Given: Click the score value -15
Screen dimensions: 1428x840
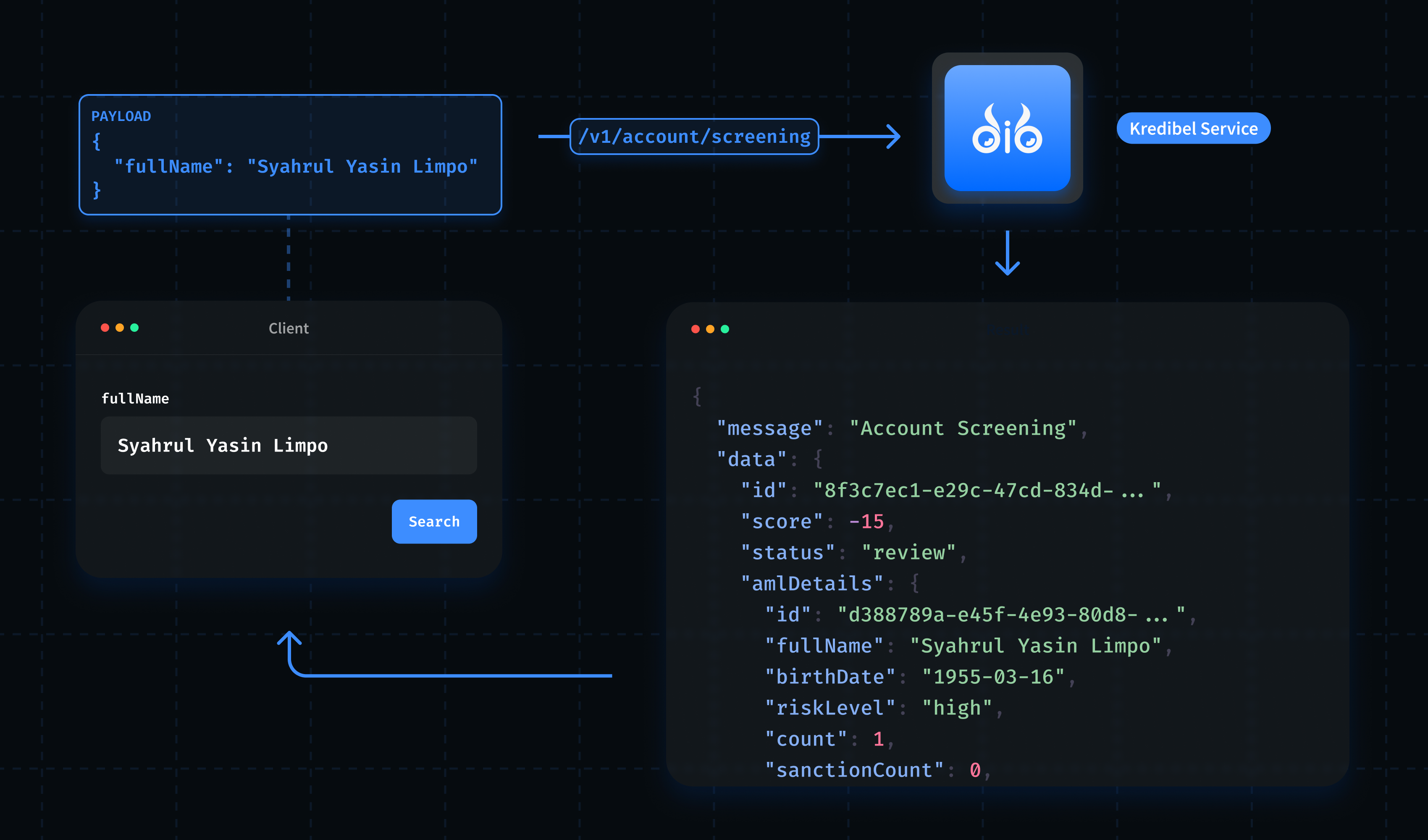Looking at the screenshot, I should point(866,522).
